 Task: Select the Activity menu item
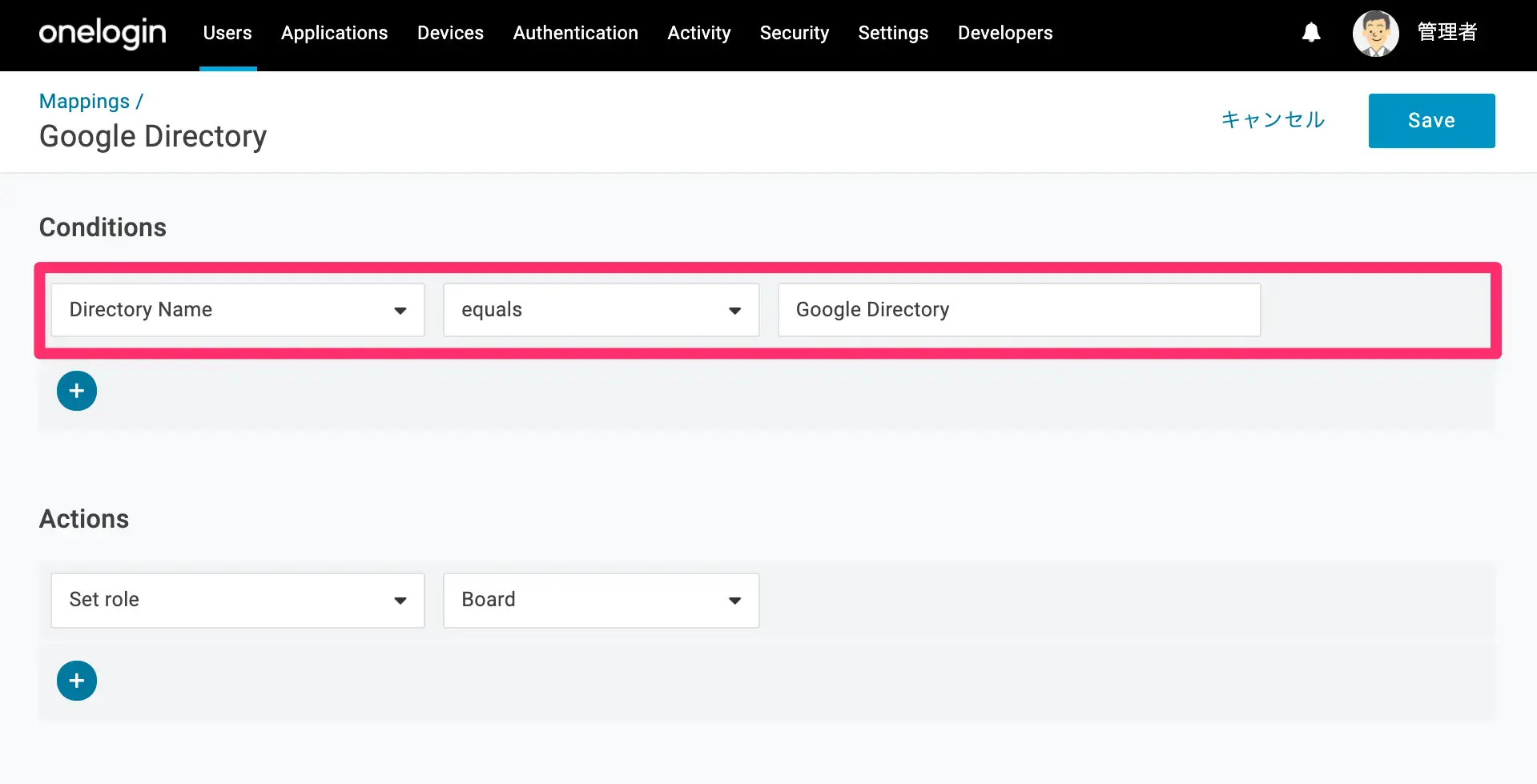click(699, 33)
